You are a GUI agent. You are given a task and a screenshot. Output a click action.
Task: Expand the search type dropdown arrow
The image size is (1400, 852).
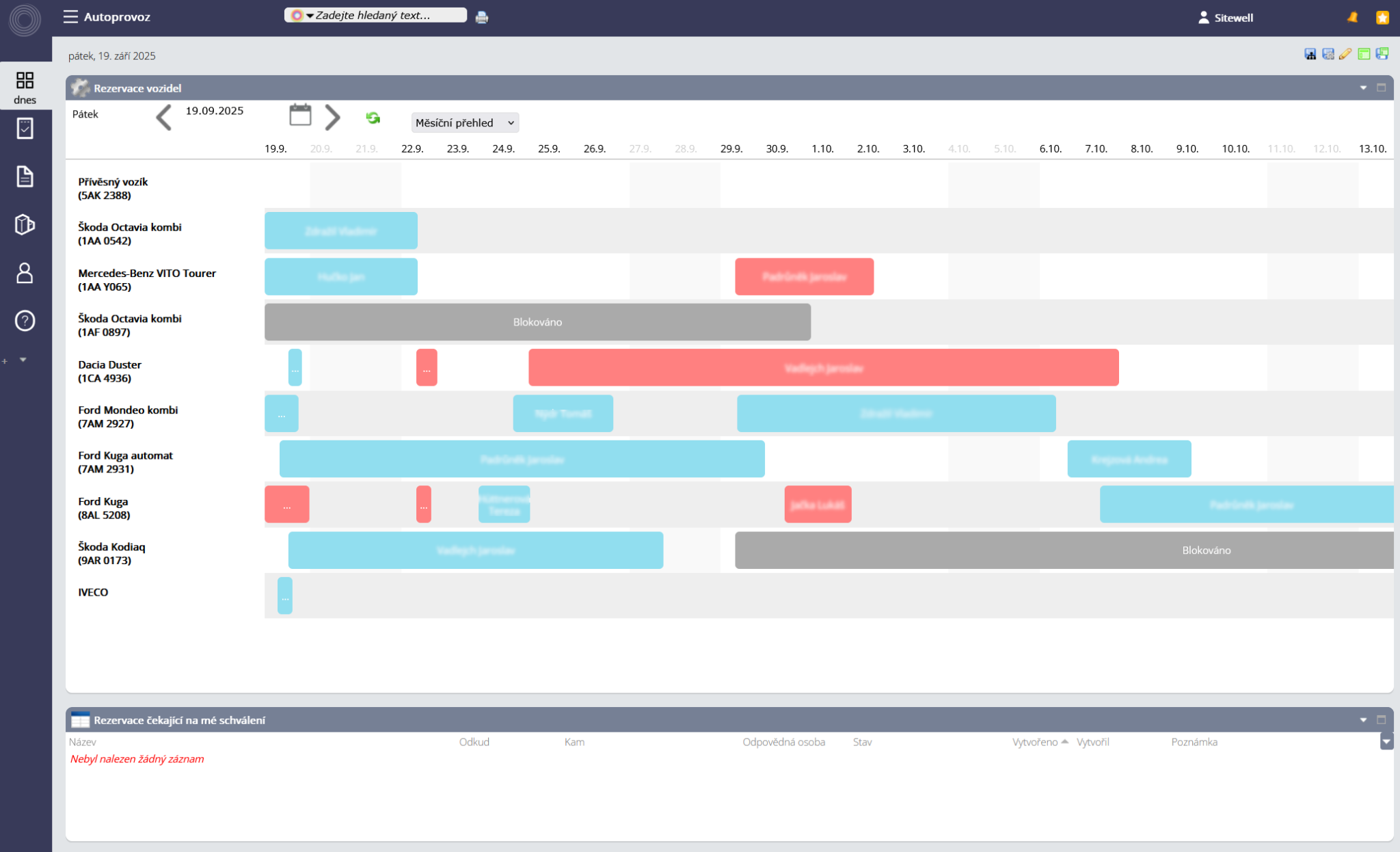(x=310, y=16)
